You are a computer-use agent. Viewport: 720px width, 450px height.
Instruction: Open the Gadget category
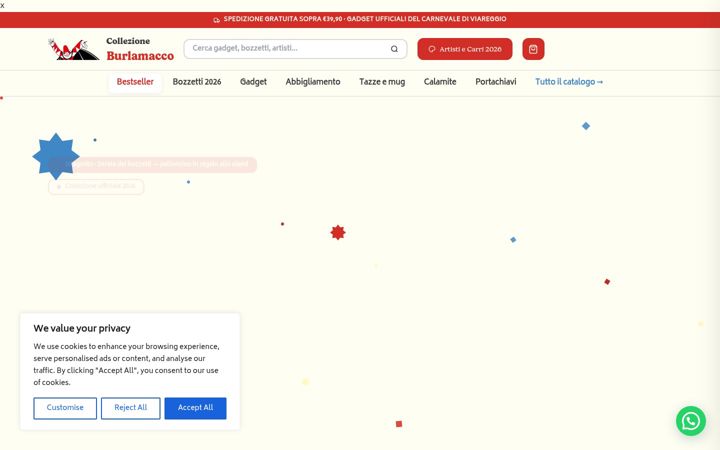click(x=253, y=82)
